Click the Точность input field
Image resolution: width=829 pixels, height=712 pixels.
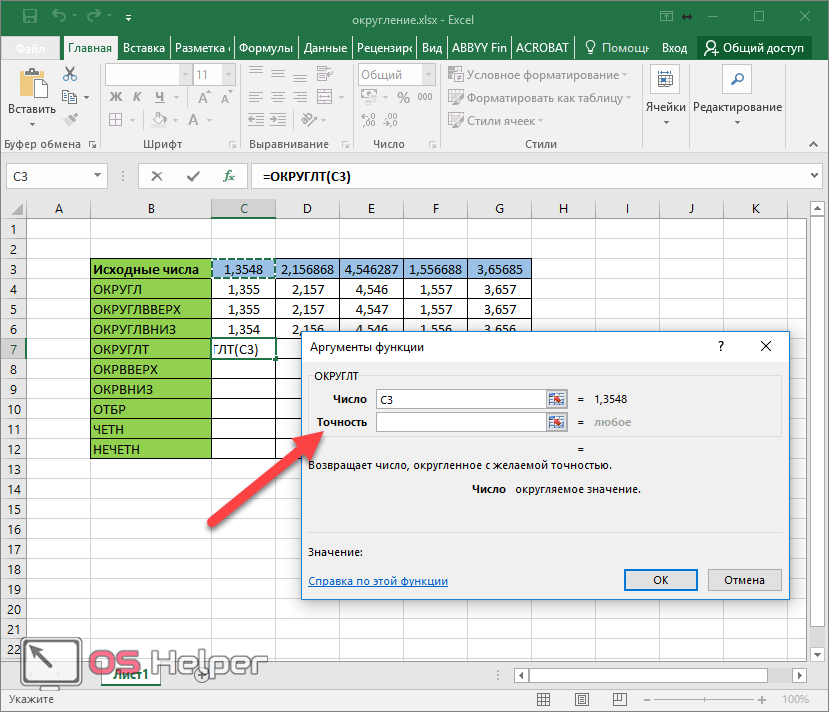(461, 422)
